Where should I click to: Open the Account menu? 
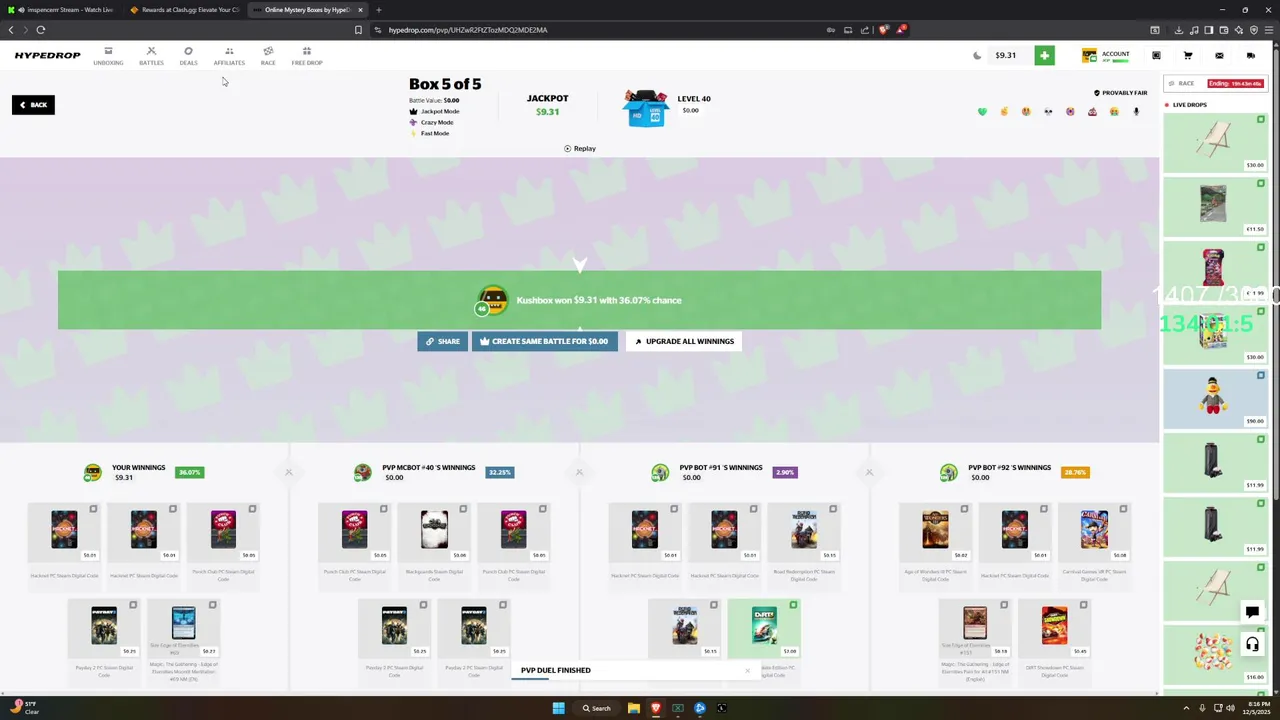click(x=1106, y=56)
